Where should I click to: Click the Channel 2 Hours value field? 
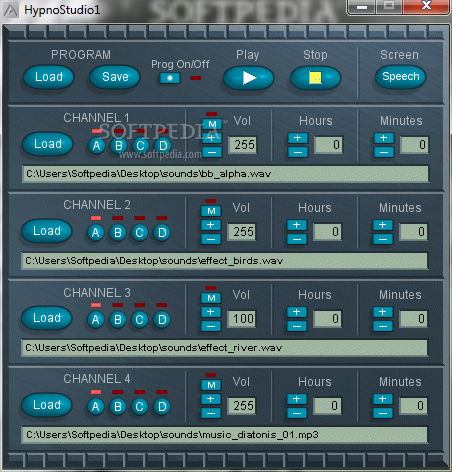pyautogui.click(x=328, y=232)
